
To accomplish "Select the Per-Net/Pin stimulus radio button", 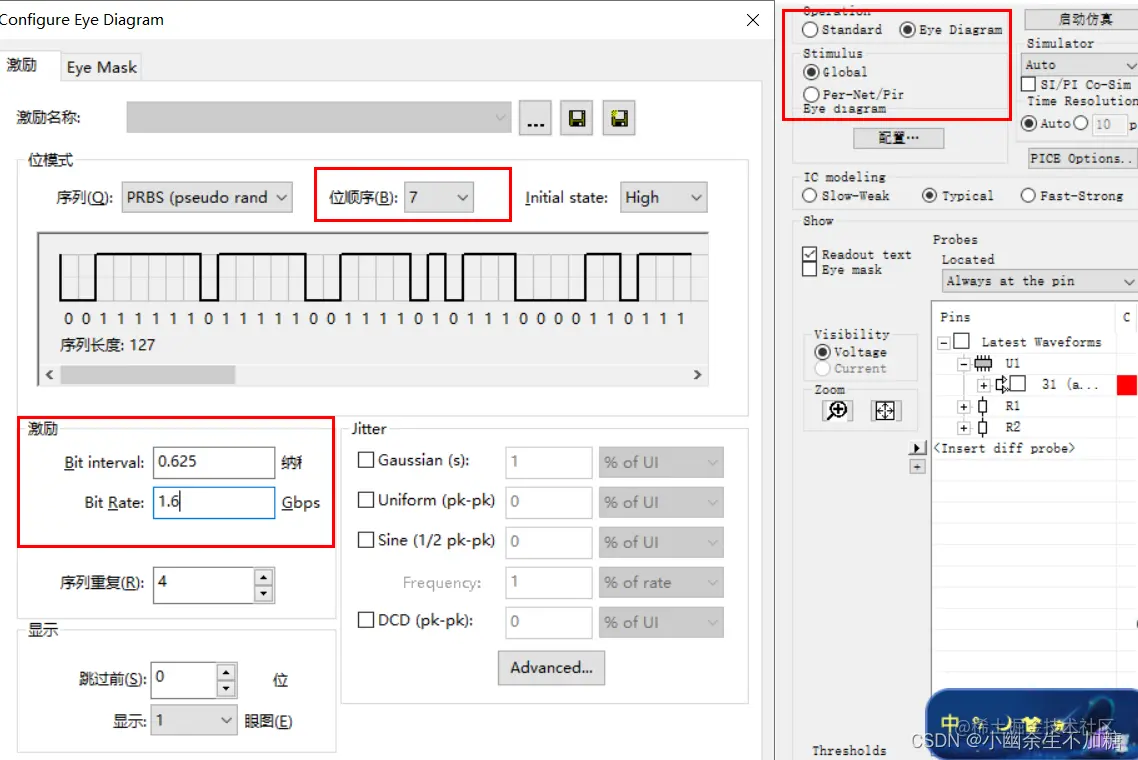I will [811, 94].
